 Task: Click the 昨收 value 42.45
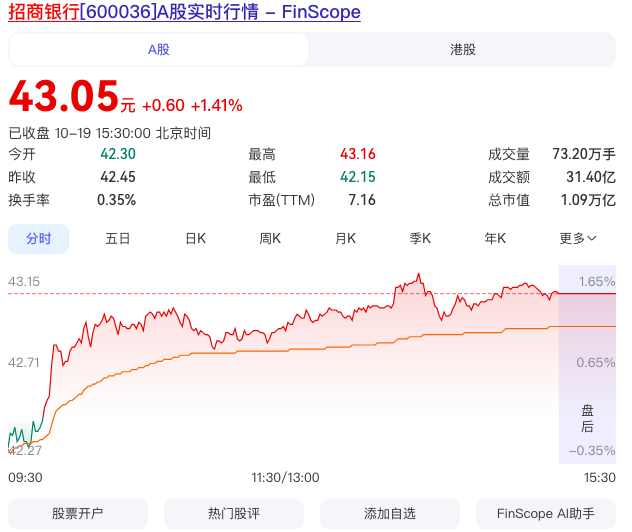(118, 177)
